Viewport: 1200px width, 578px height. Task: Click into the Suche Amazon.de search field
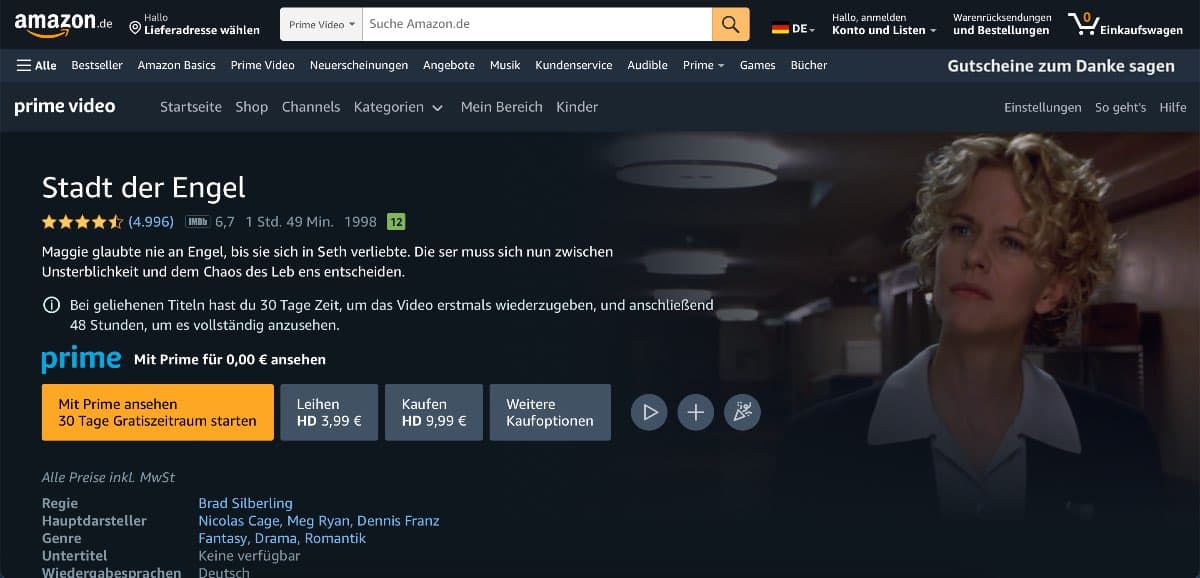[x=536, y=24]
